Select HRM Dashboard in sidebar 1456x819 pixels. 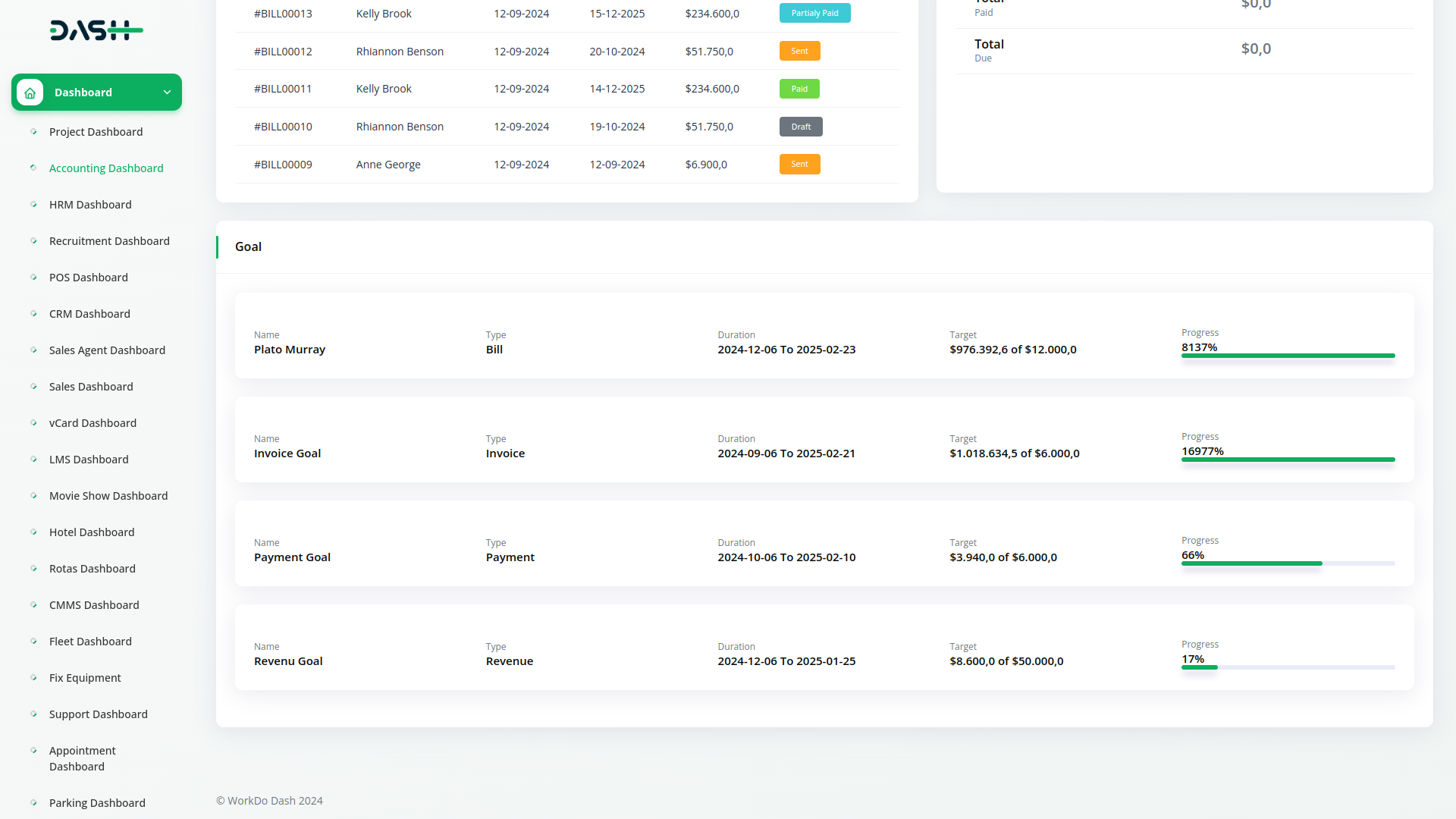coord(90,205)
